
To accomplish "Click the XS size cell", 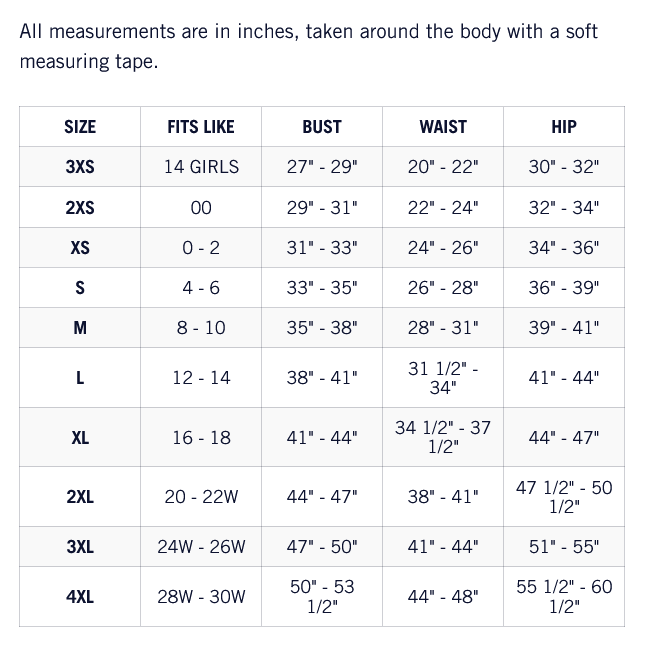I will [80, 248].
